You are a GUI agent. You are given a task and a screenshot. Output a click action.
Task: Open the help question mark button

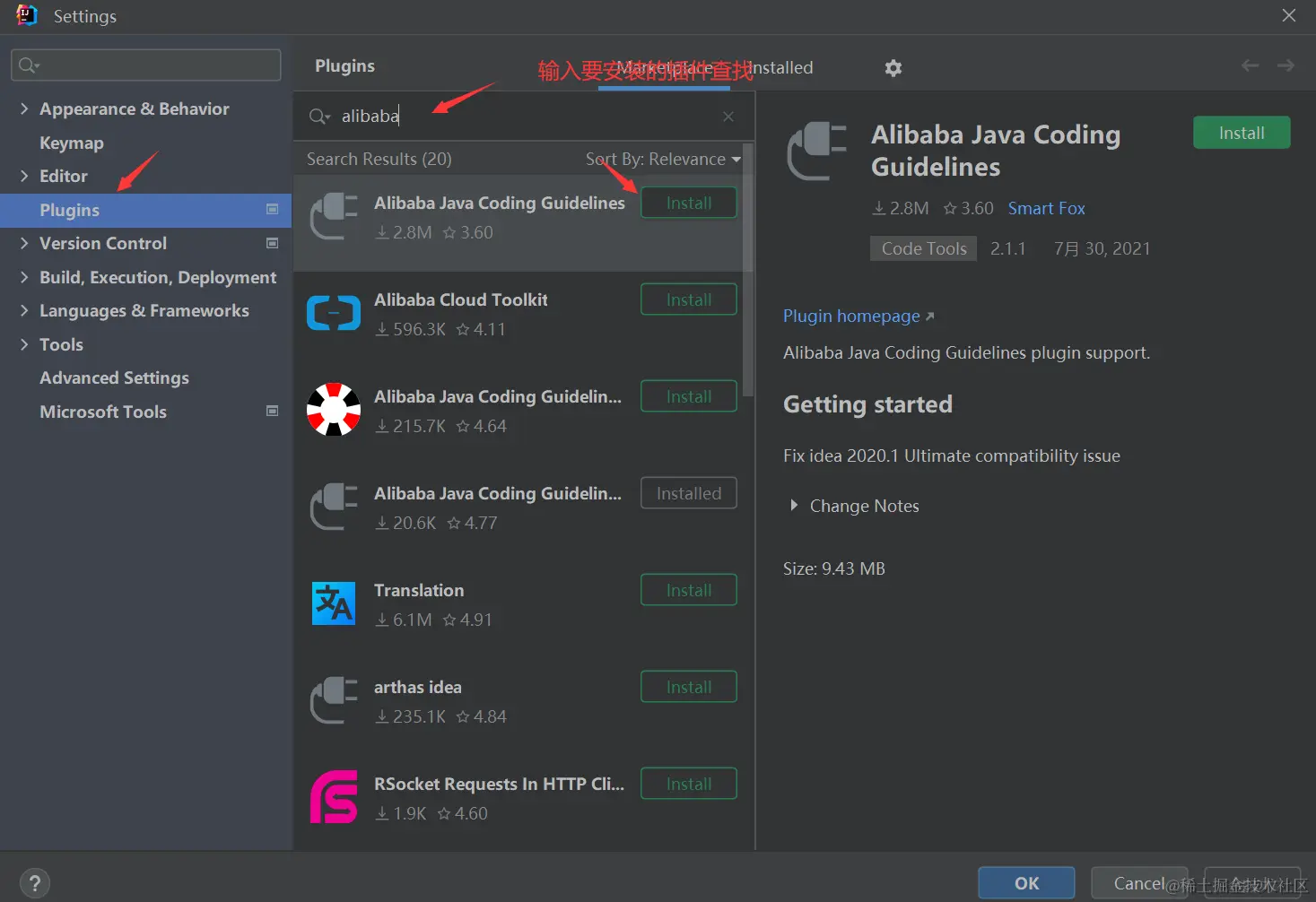coord(34,882)
